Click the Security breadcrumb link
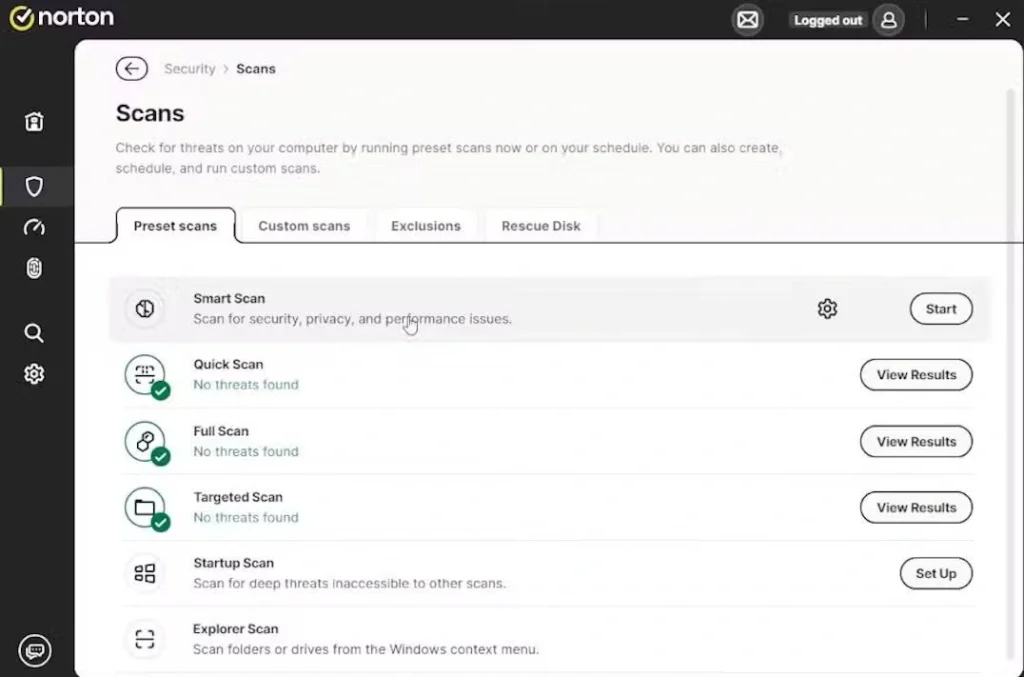Screen dimensions: 1024x677 190,69
